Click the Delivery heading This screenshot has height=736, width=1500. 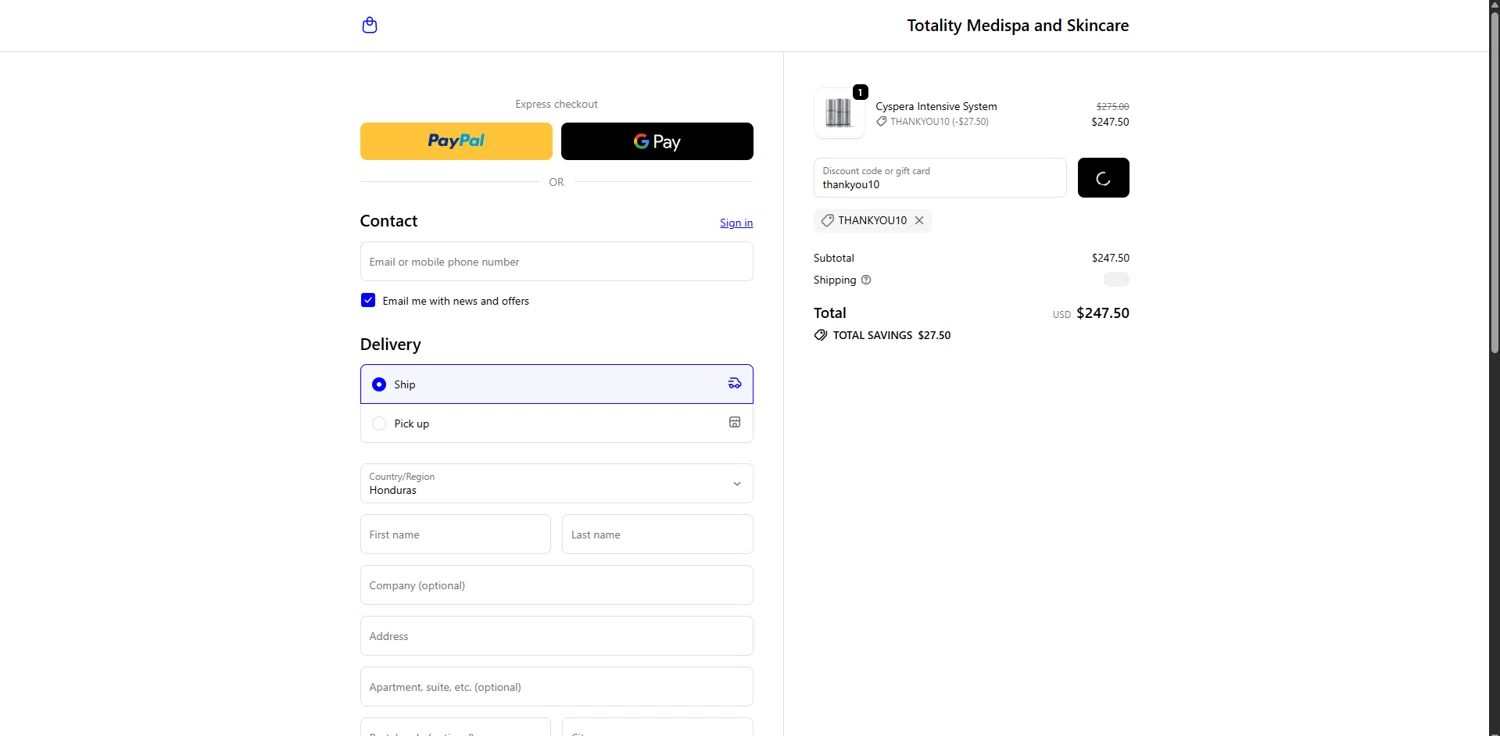coord(390,344)
